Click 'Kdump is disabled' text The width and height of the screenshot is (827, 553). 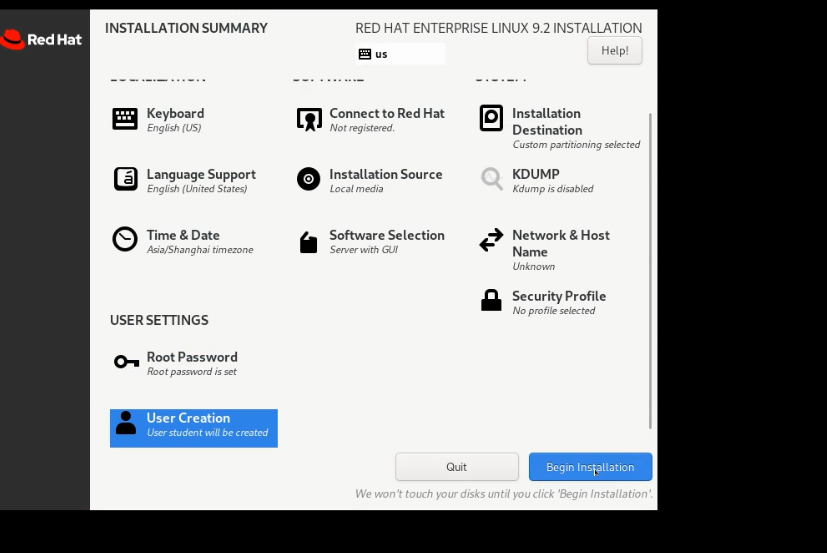(553, 189)
